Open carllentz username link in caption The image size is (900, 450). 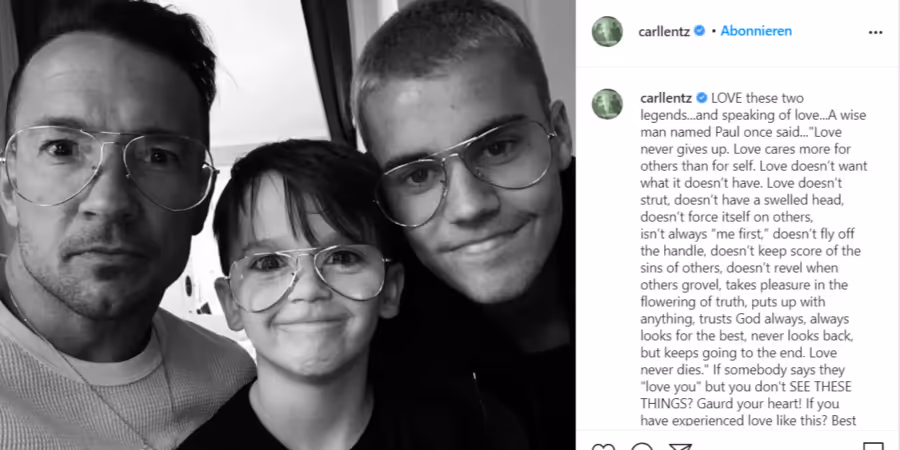click(666, 98)
